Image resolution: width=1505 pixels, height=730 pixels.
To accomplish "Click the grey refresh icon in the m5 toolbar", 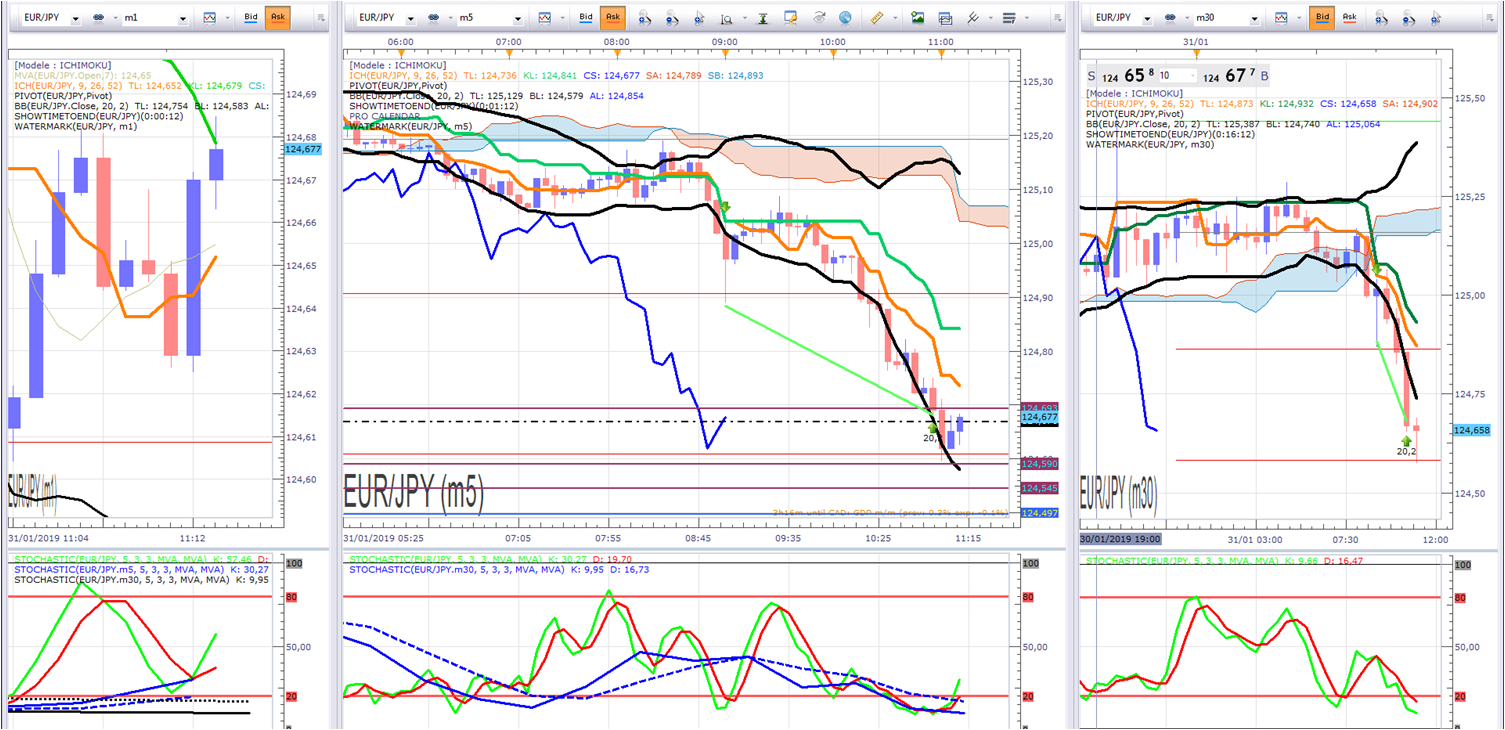I will [819, 18].
